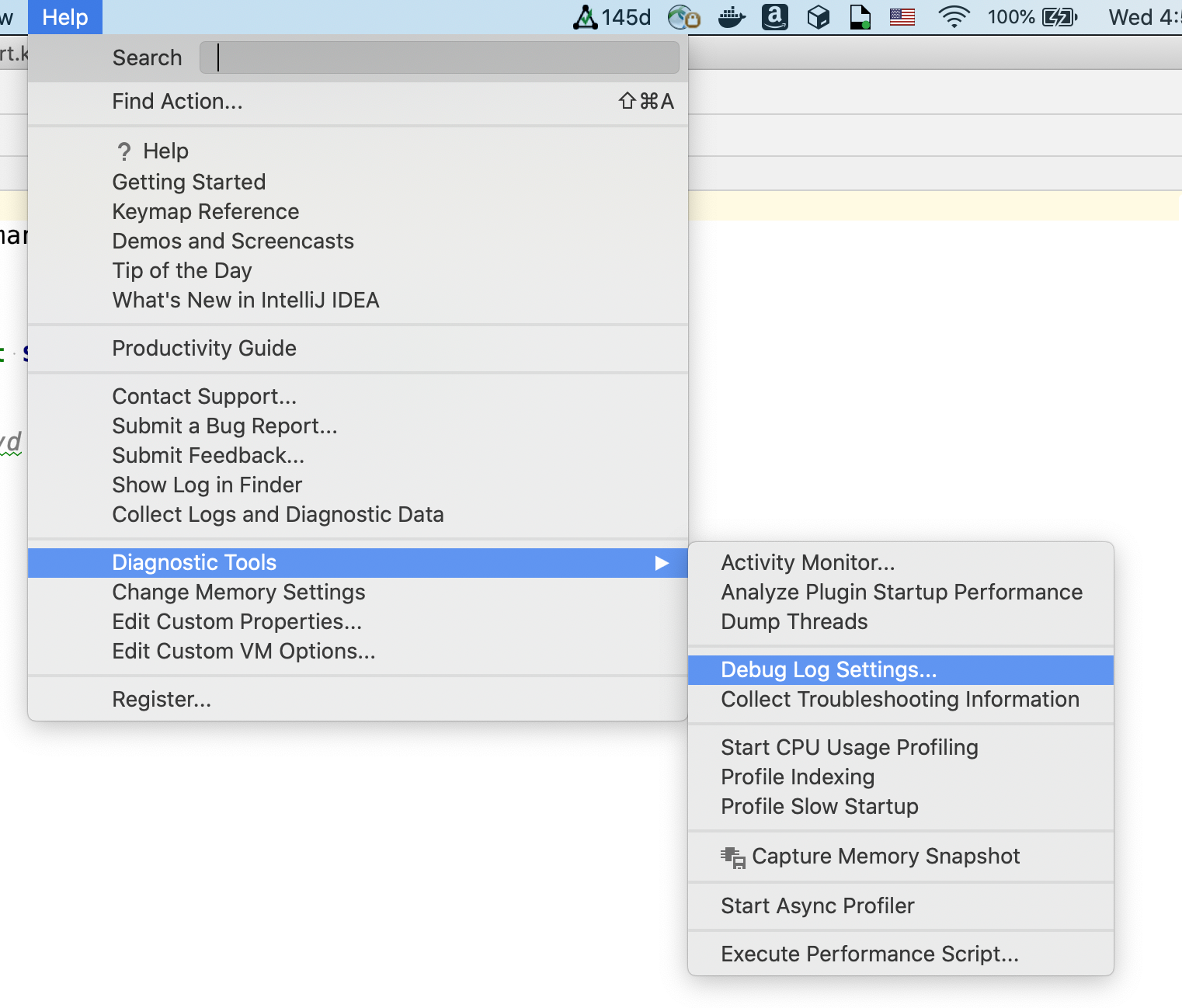Expand the Diagnostic Tools submenu arrow
Viewport: 1182px width, 1008px height.
[x=662, y=563]
